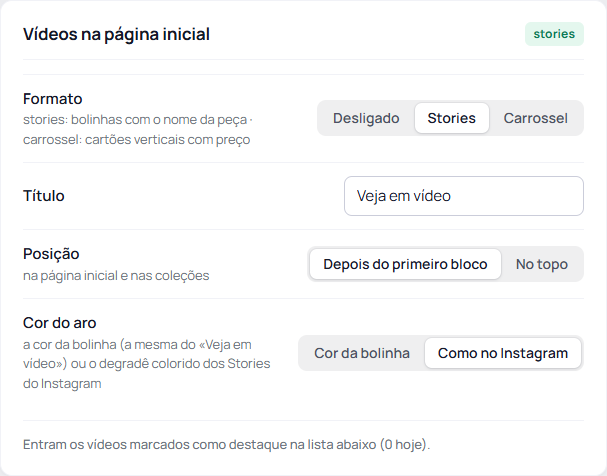Click the Título label
The image size is (607, 476).
44,196
